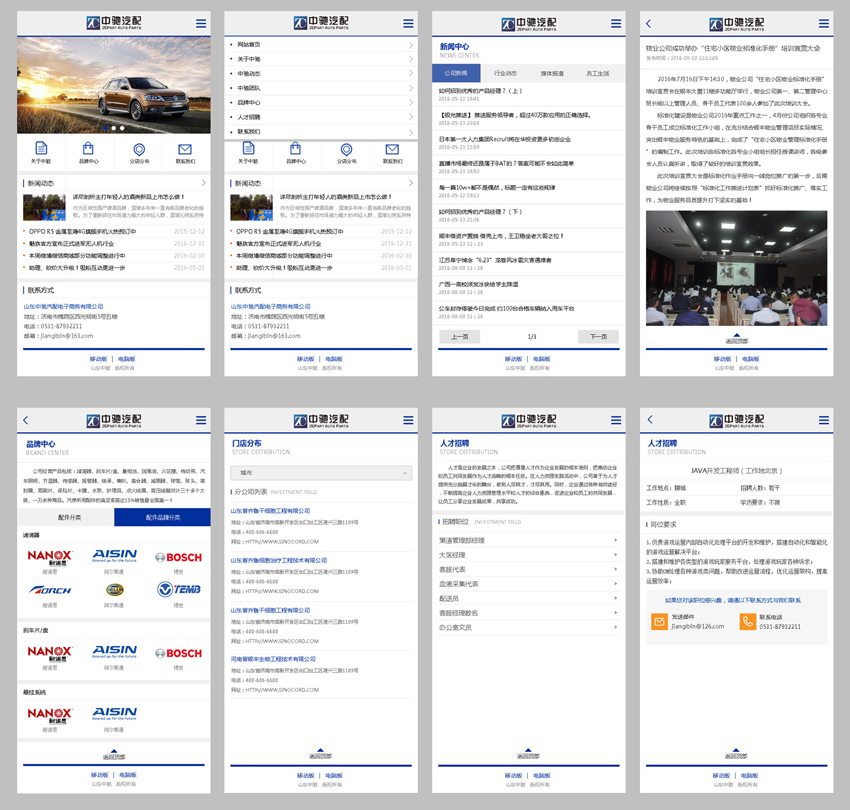
Task: Expand the 渠道管理部经理 job listing
Action: point(529,540)
